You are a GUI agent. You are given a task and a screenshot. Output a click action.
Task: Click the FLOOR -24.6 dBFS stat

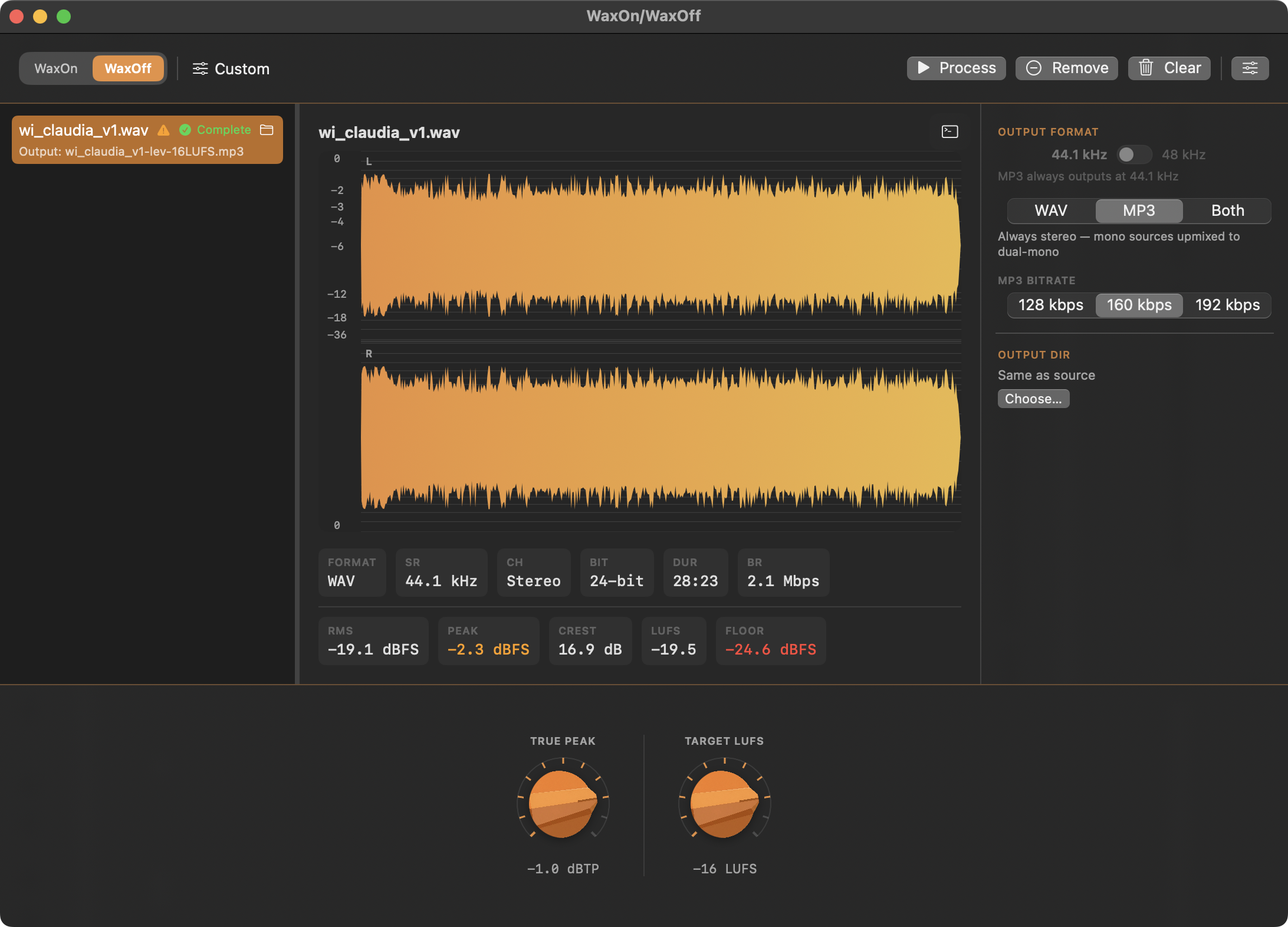(x=771, y=641)
